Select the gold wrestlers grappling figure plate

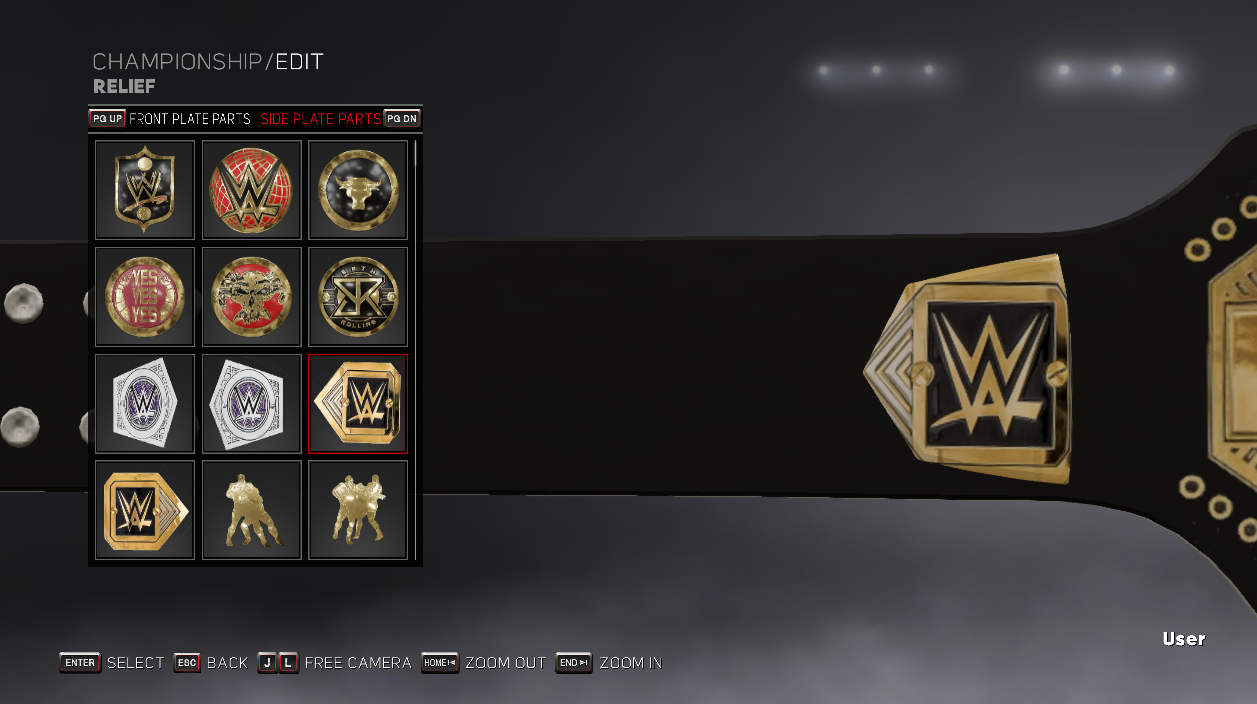tap(252, 510)
